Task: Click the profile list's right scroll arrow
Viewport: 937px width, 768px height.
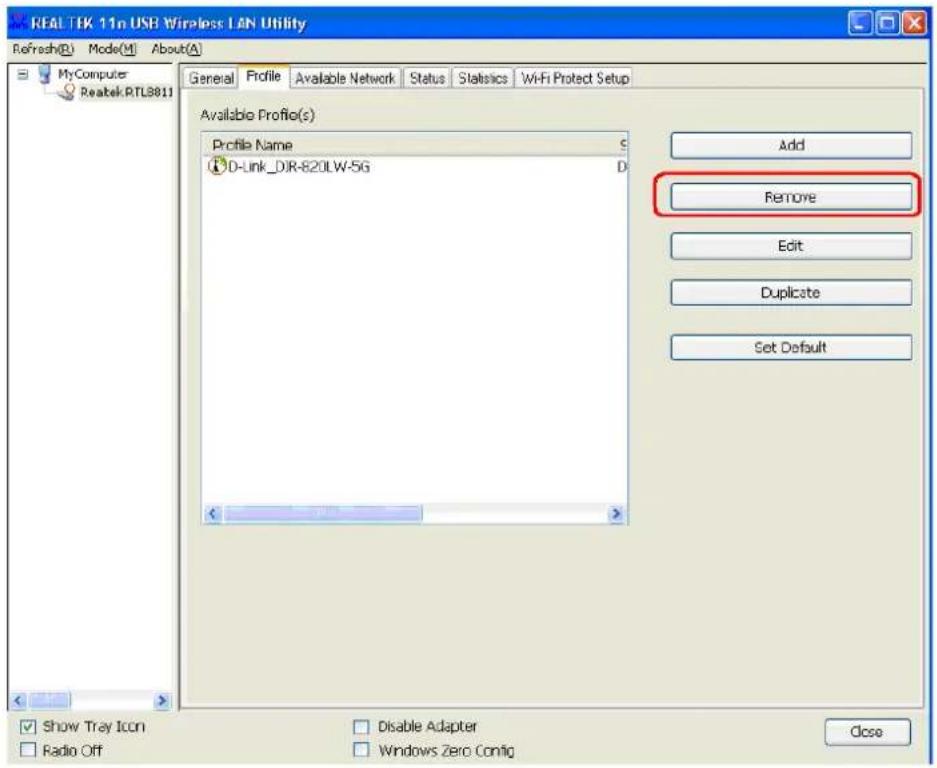Action: click(x=616, y=513)
